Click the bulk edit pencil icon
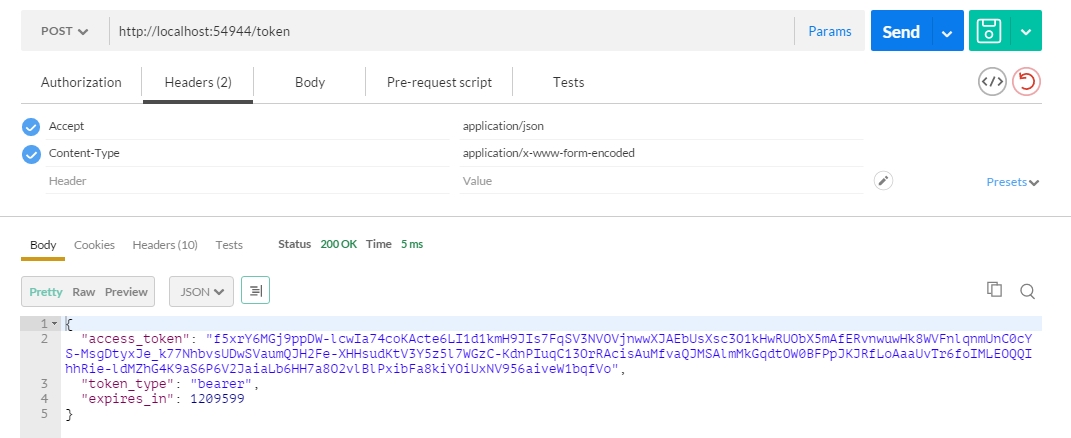 (883, 180)
